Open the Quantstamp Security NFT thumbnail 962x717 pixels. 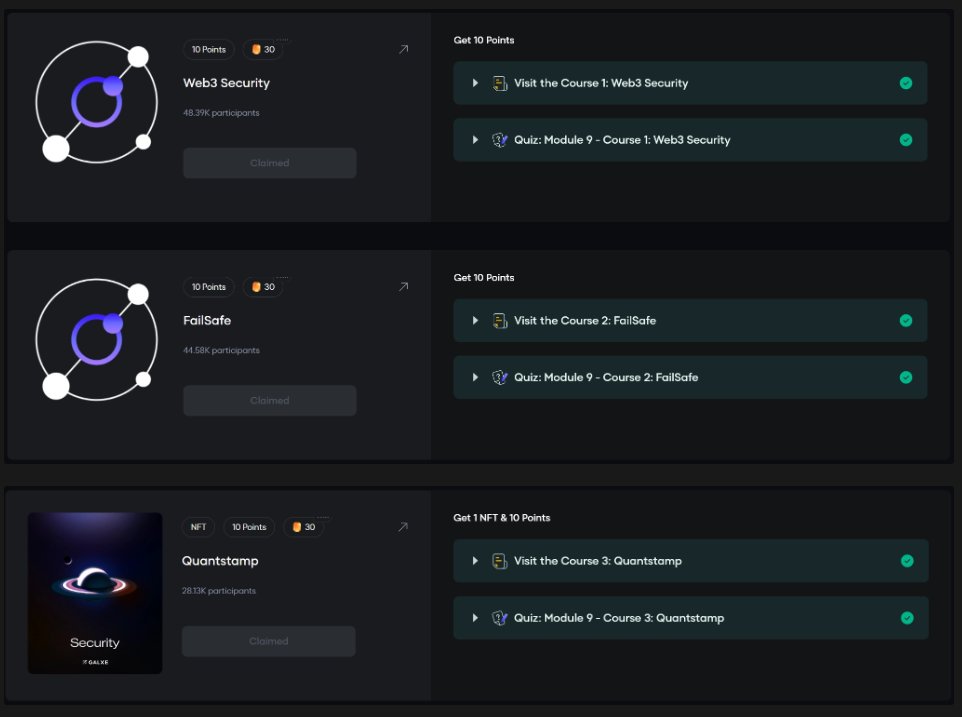click(95, 593)
